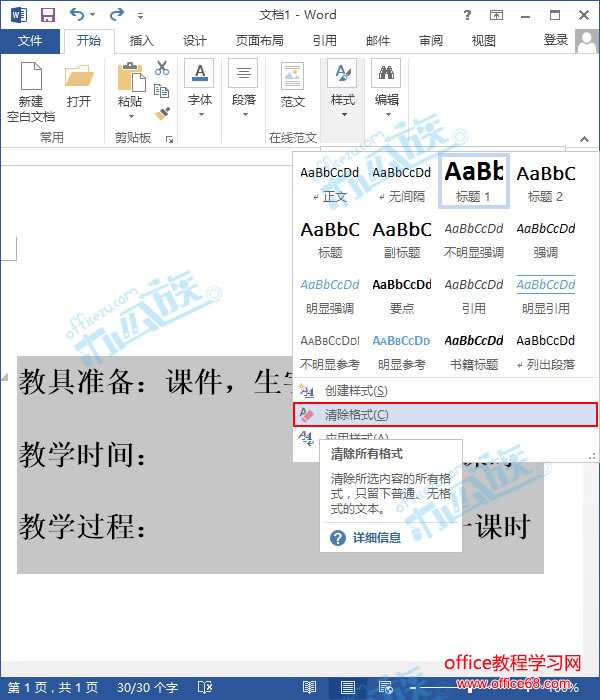Click the Cut scissors icon

coord(162,68)
